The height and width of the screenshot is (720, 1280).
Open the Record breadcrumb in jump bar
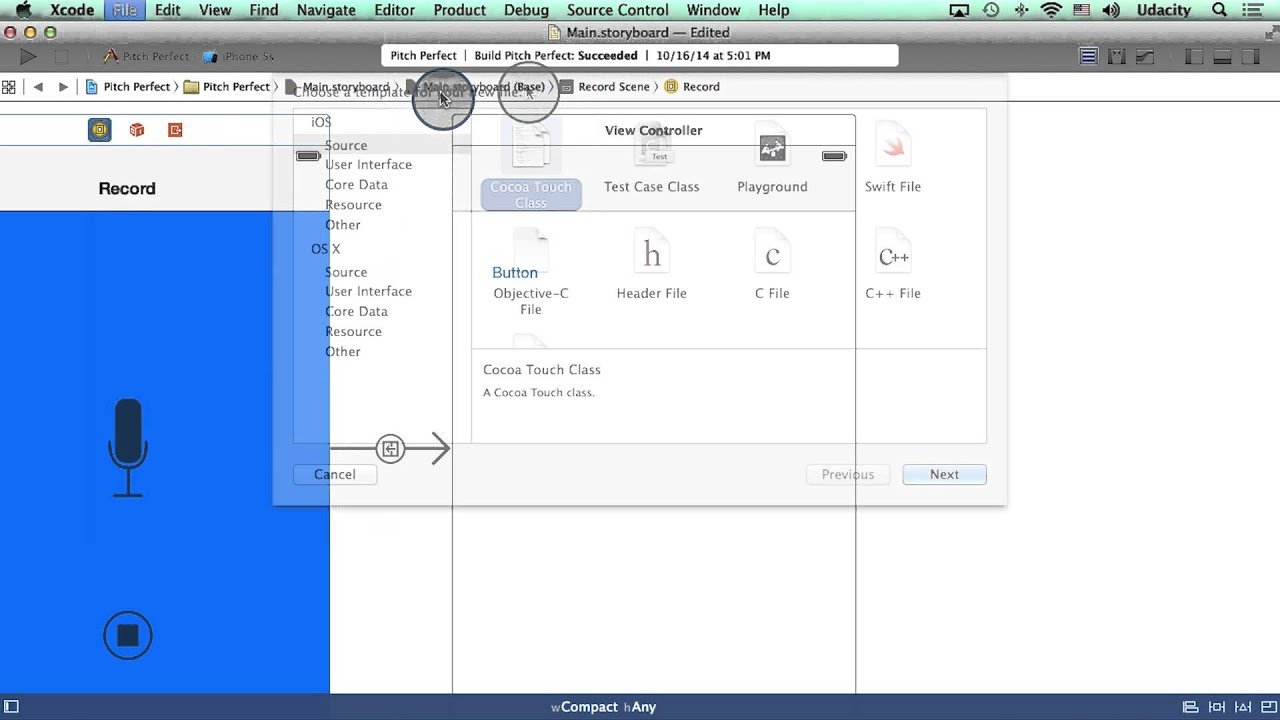pos(691,87)
